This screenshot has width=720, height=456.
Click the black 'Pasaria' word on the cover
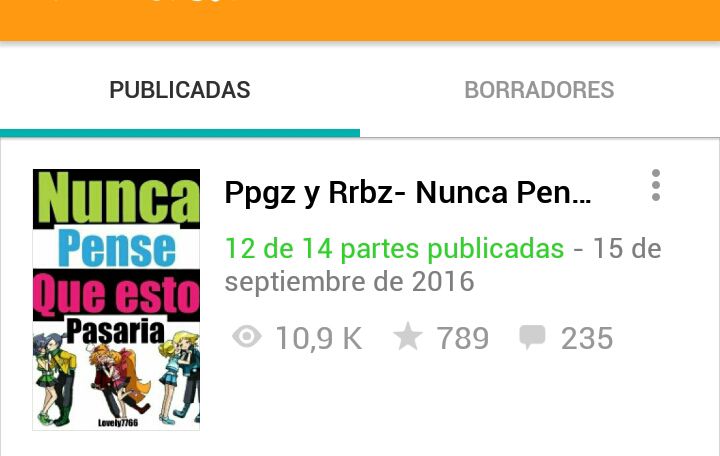point(115,331)
